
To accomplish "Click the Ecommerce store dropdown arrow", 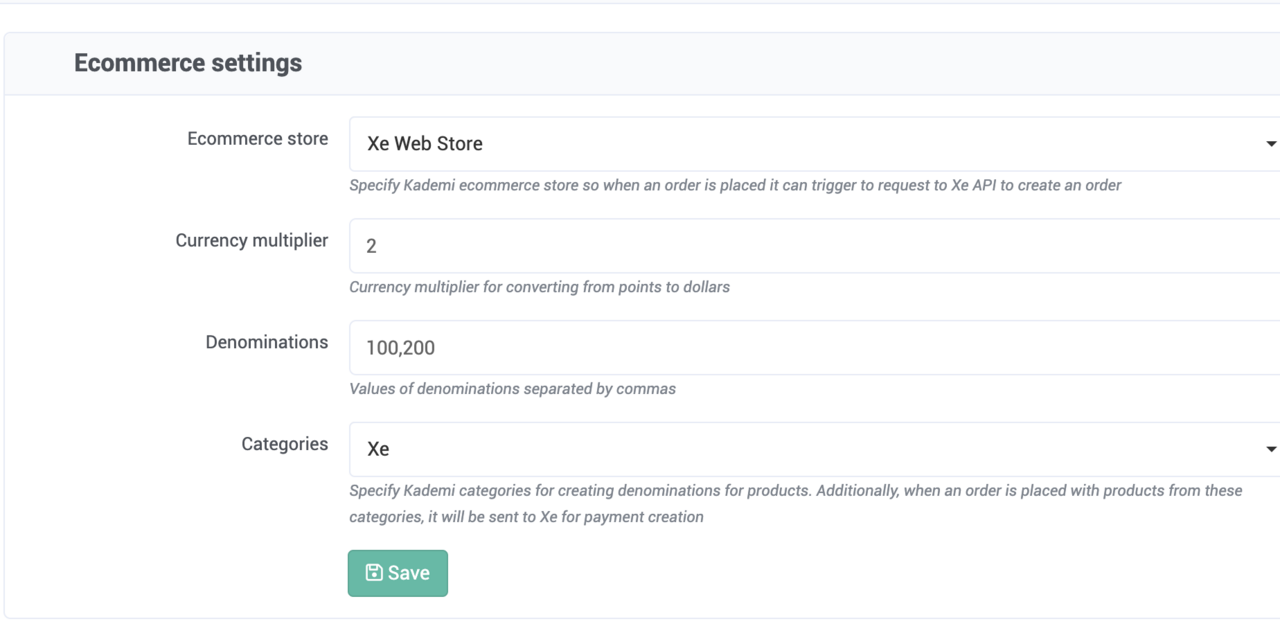I will [1271, 144].
